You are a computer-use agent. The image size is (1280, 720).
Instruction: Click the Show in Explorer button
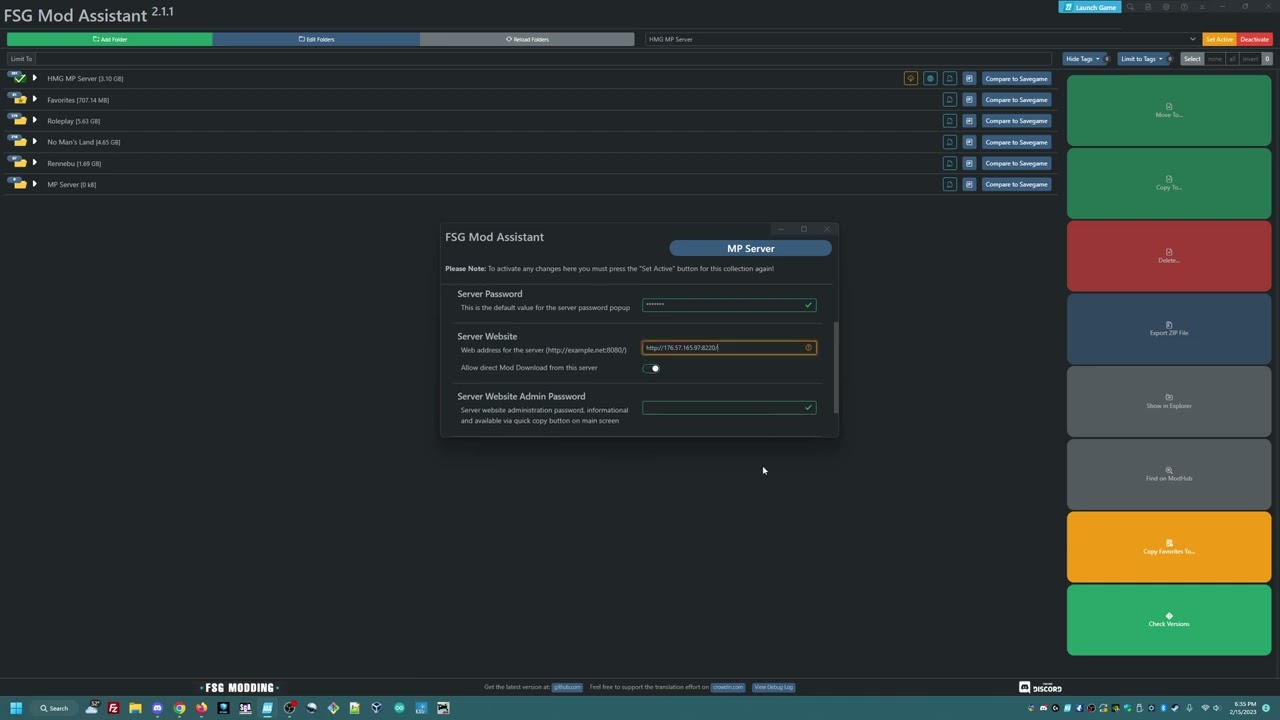click(1169, 401)
